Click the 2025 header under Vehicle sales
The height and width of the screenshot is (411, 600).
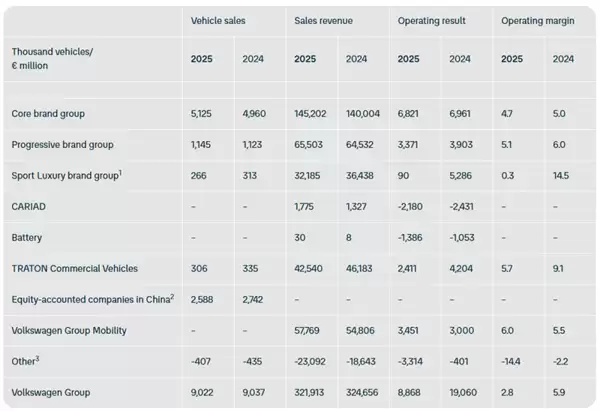pyautogui.click(x=202, y=58)
